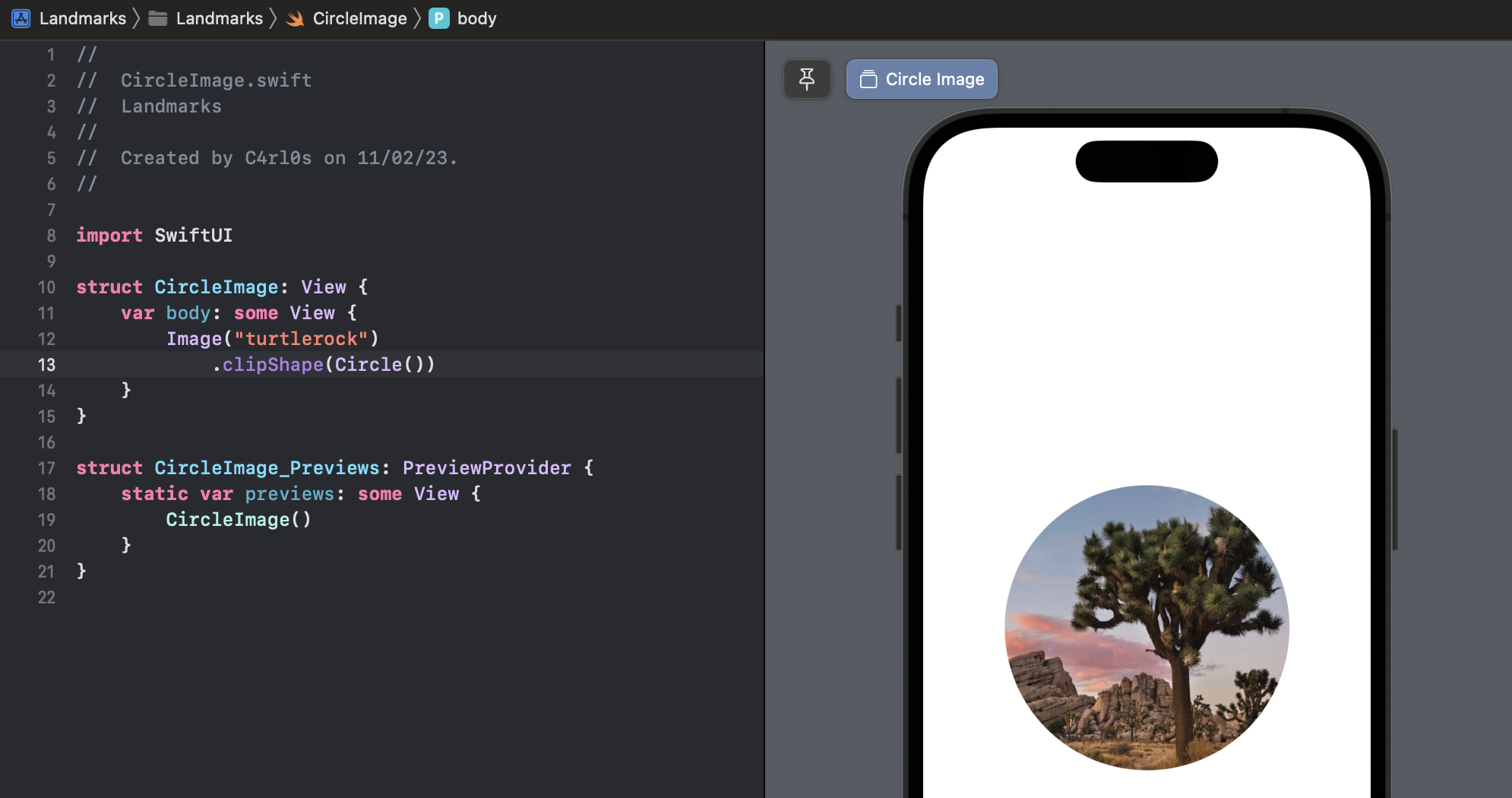This screenshot has height=798, width=1512.
Task: Click the "Image" initializer on line 12
Action: click(x=195, y=339)
